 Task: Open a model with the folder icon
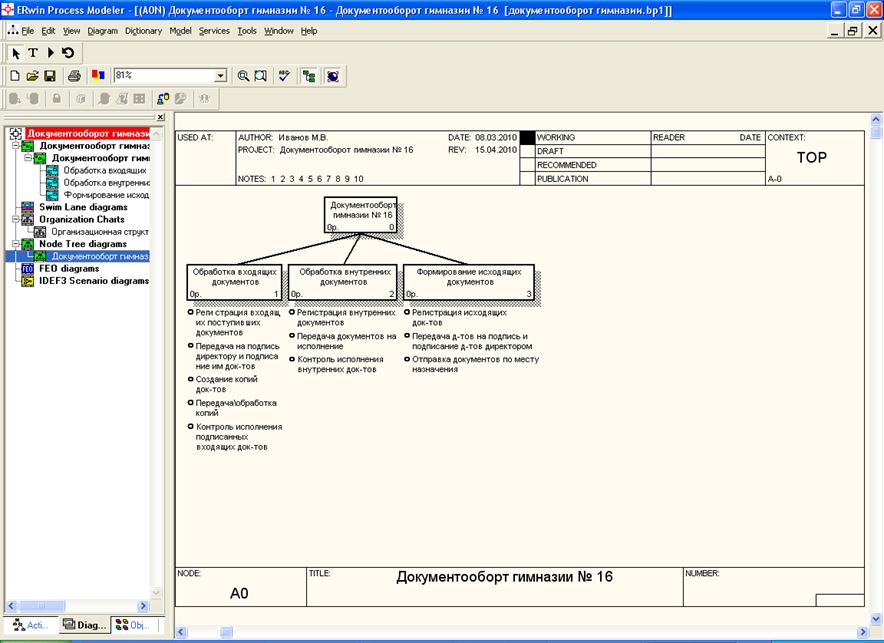(x=32, y=76)
